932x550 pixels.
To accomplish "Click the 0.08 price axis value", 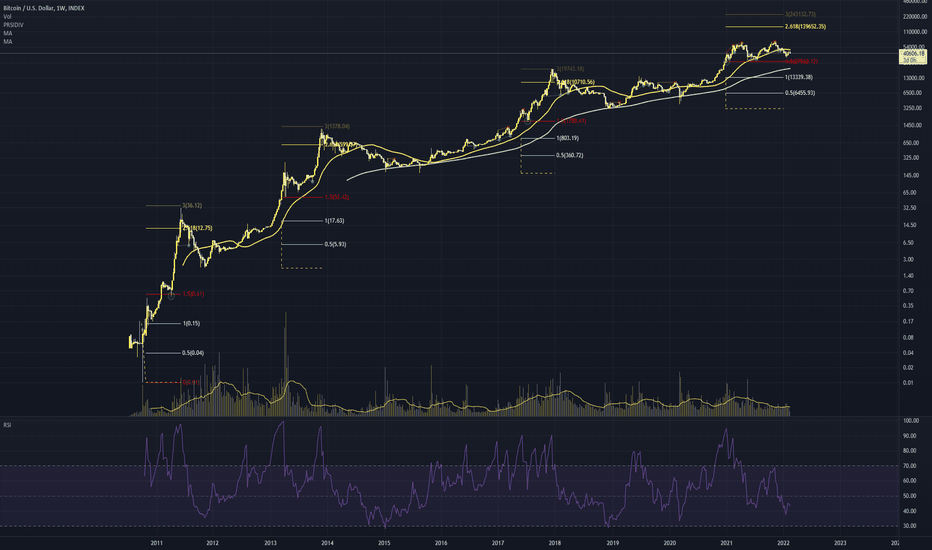I will click(908, 338).
